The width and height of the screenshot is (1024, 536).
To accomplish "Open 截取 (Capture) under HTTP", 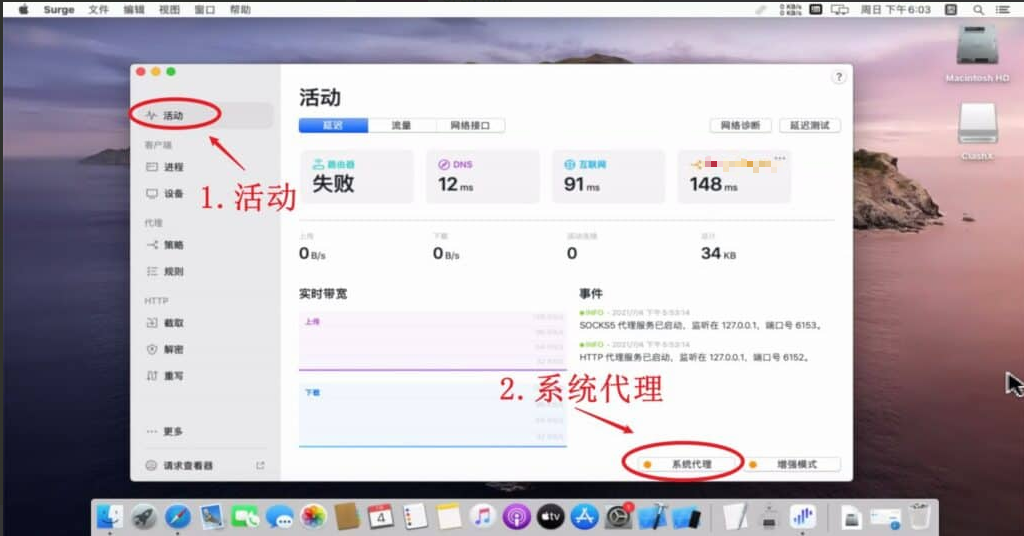I will tap(173, 324).
